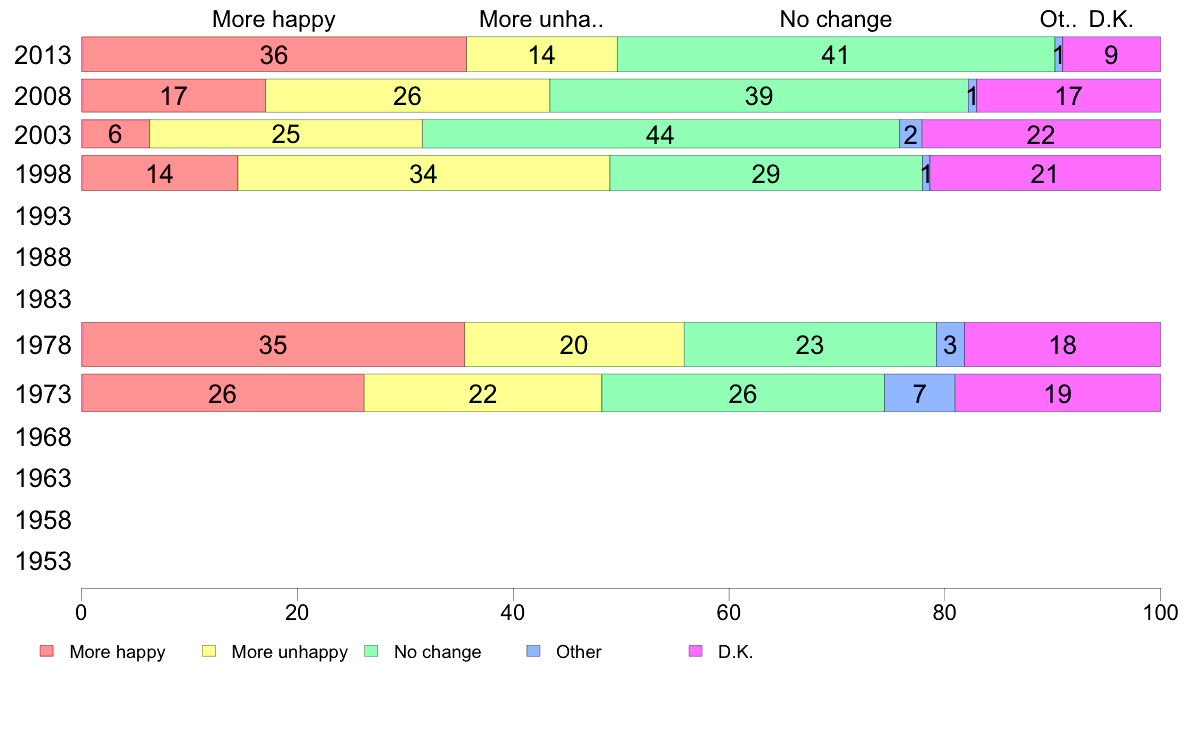
Task: Click the No change legend swatch
Action: click(371, 652)
